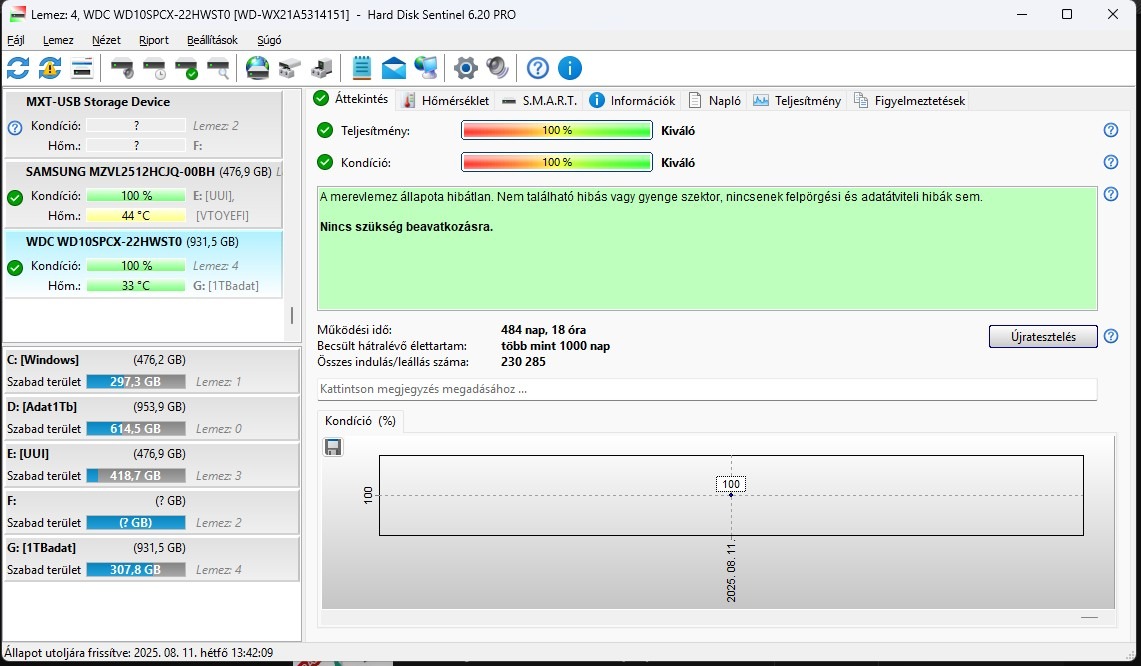This screenshot has height=666, width=1141.
Task: Open the Lemez menu
Action: (58, 40)
